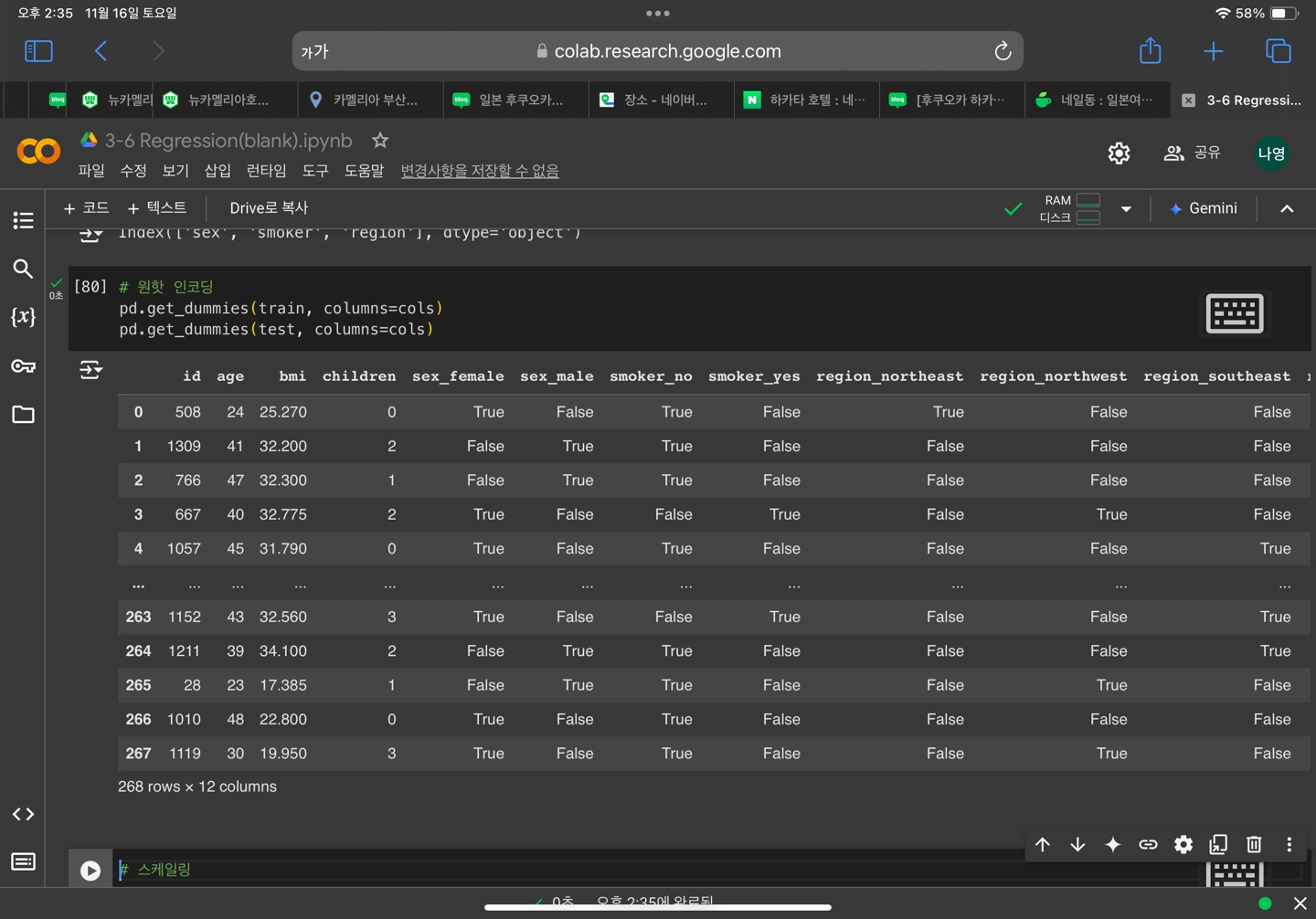
Task: Run the 스케일링 cell
Action: [90, 871]
